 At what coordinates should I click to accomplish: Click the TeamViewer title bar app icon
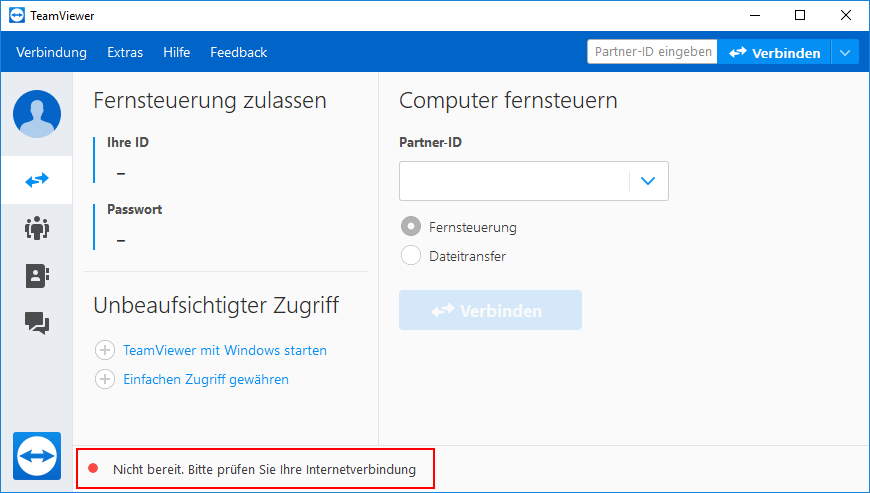(17, 16)
